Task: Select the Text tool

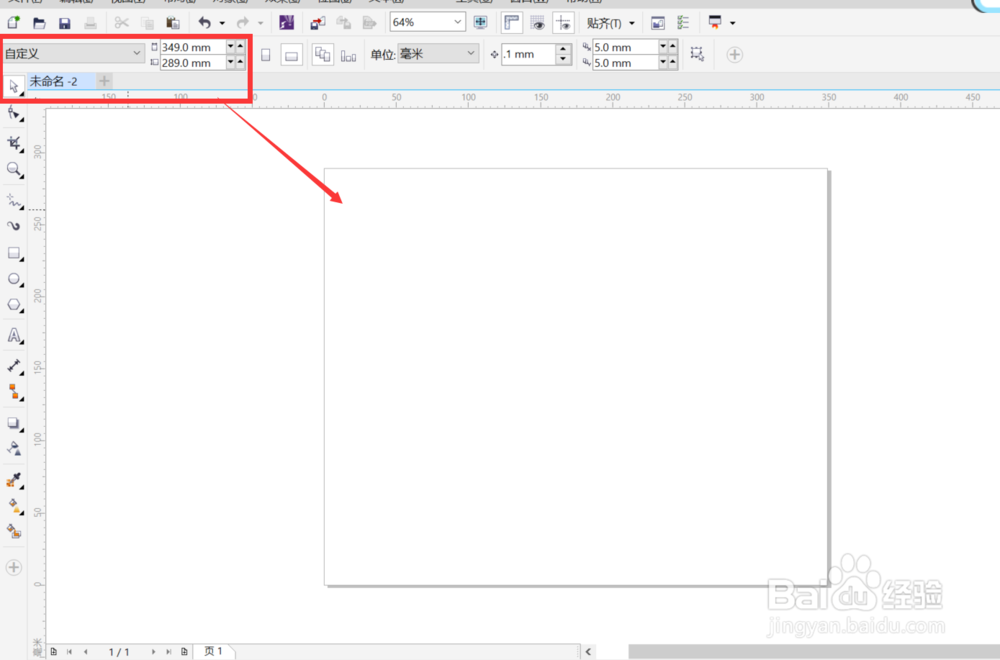Action: click(13, 335)
